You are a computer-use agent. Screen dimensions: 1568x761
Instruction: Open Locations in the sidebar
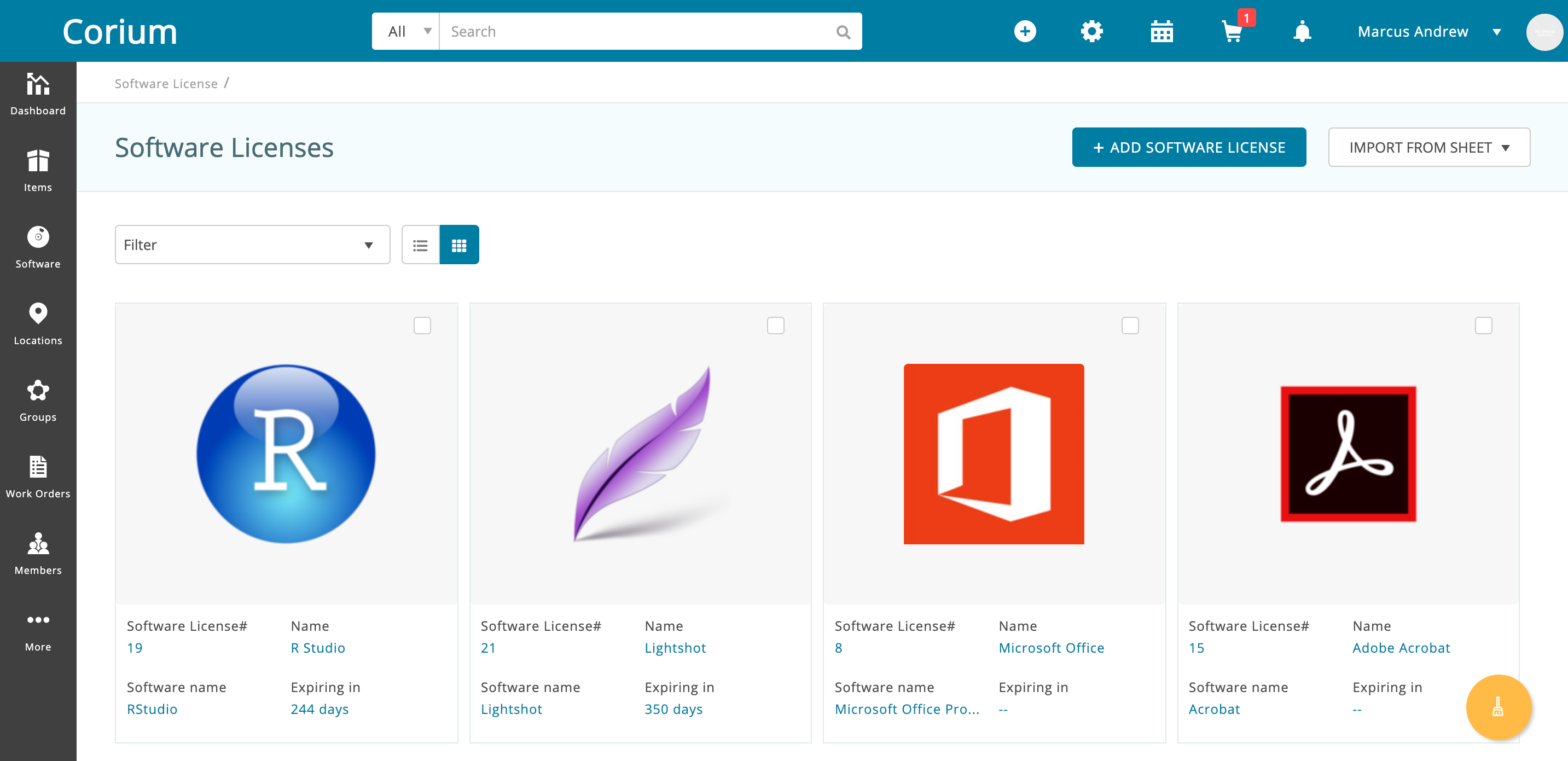click(x=38, y=324)
